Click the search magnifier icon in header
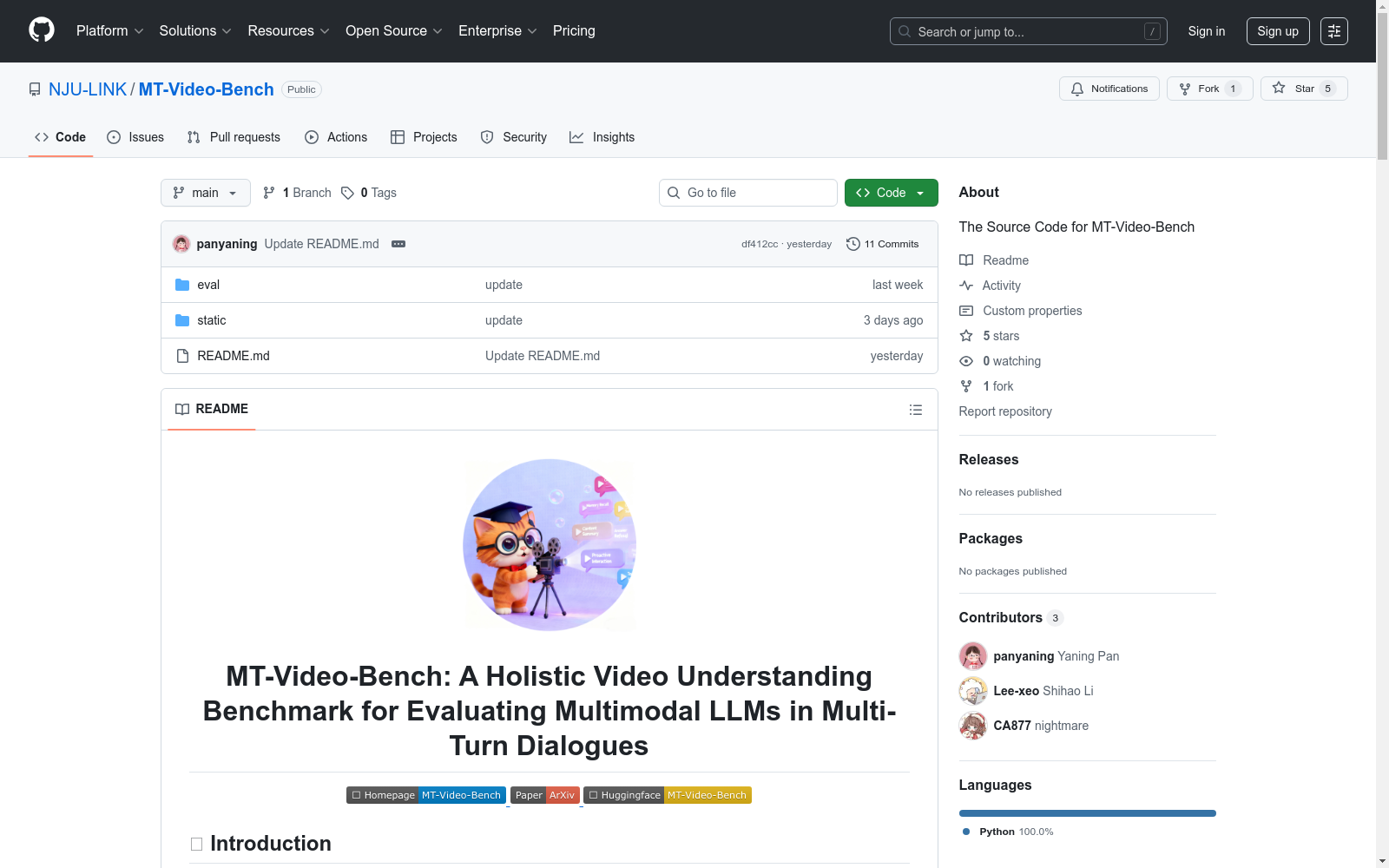 click(905, 31)
